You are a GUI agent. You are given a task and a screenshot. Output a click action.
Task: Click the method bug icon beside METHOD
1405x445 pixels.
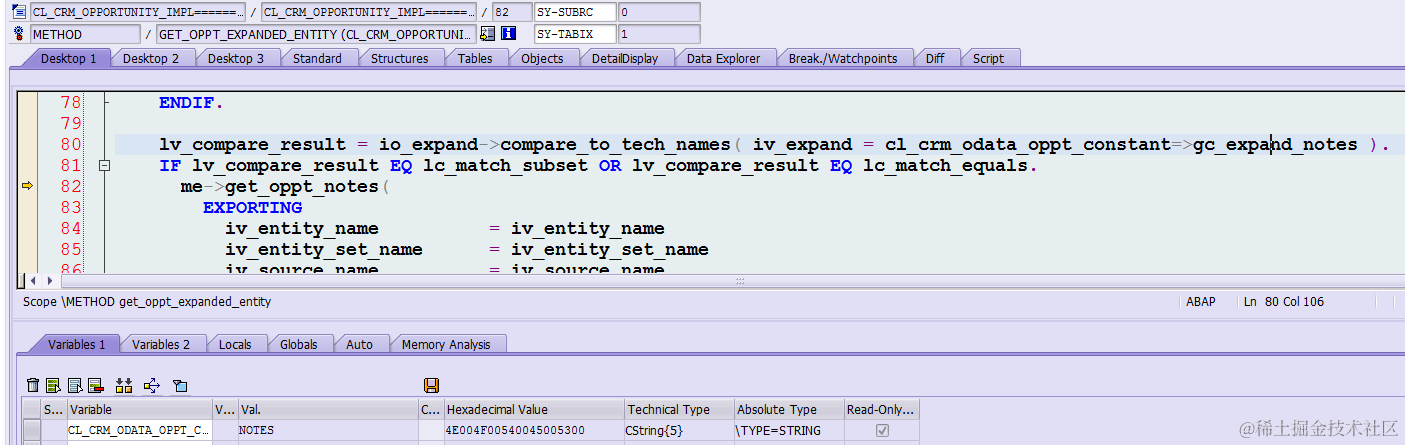pyautogui.click(x=18, y=34)
